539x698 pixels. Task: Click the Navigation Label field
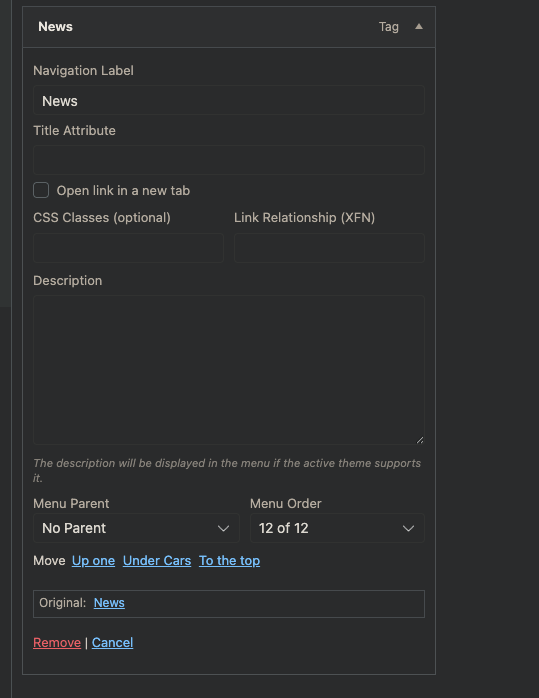(x=229, y=101)
